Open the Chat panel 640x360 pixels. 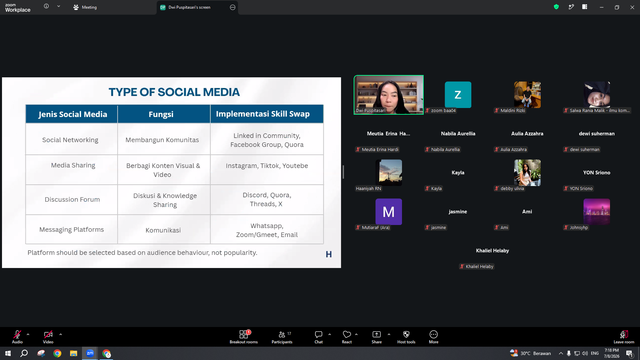318,337
